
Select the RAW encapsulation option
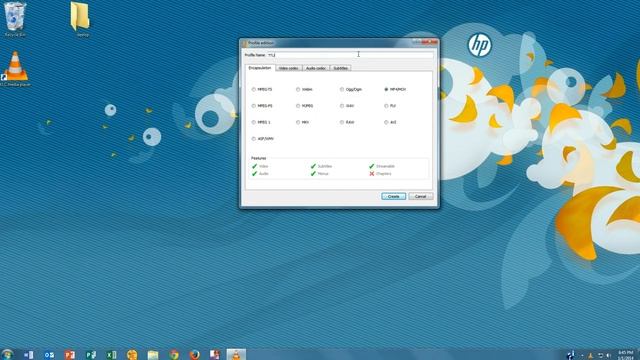[x=347, y=122]
